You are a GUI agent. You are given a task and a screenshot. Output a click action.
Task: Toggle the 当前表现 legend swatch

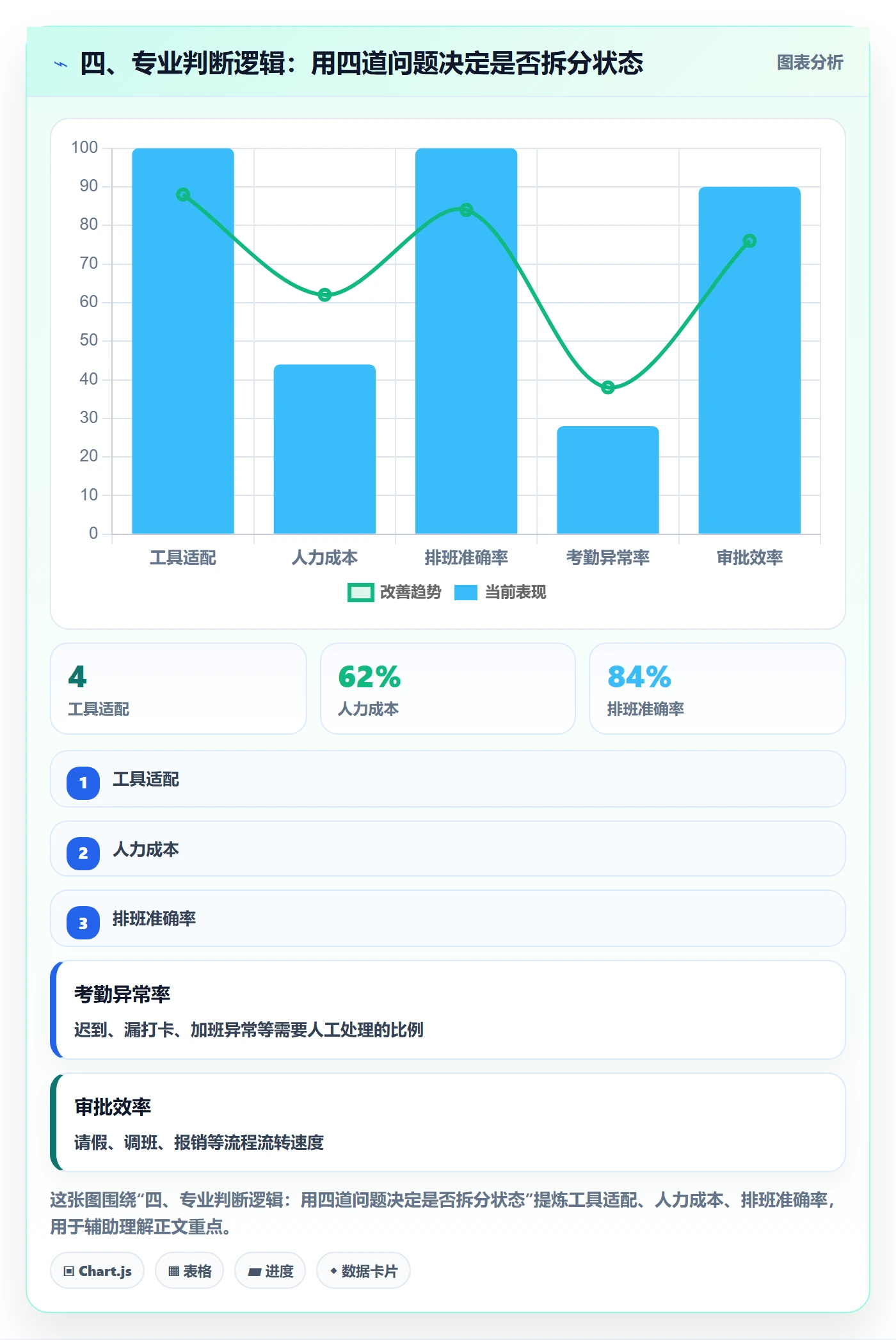pyautogui.click(x=466, y=593)
